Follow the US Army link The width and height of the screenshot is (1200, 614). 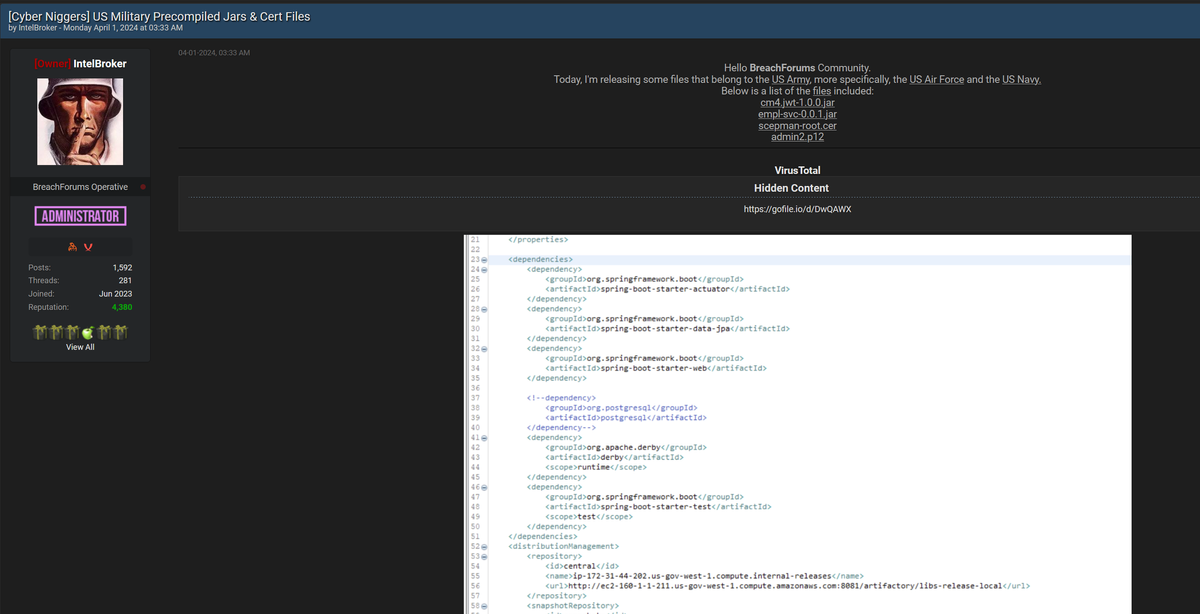point(790,79)
